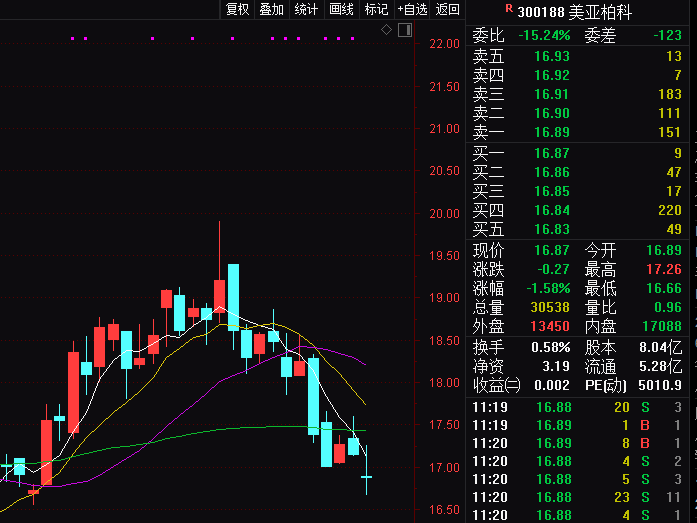This screenshot has width=697, height=523.
Task: Select the 画线 drawing tool
Action: point(341,10)
